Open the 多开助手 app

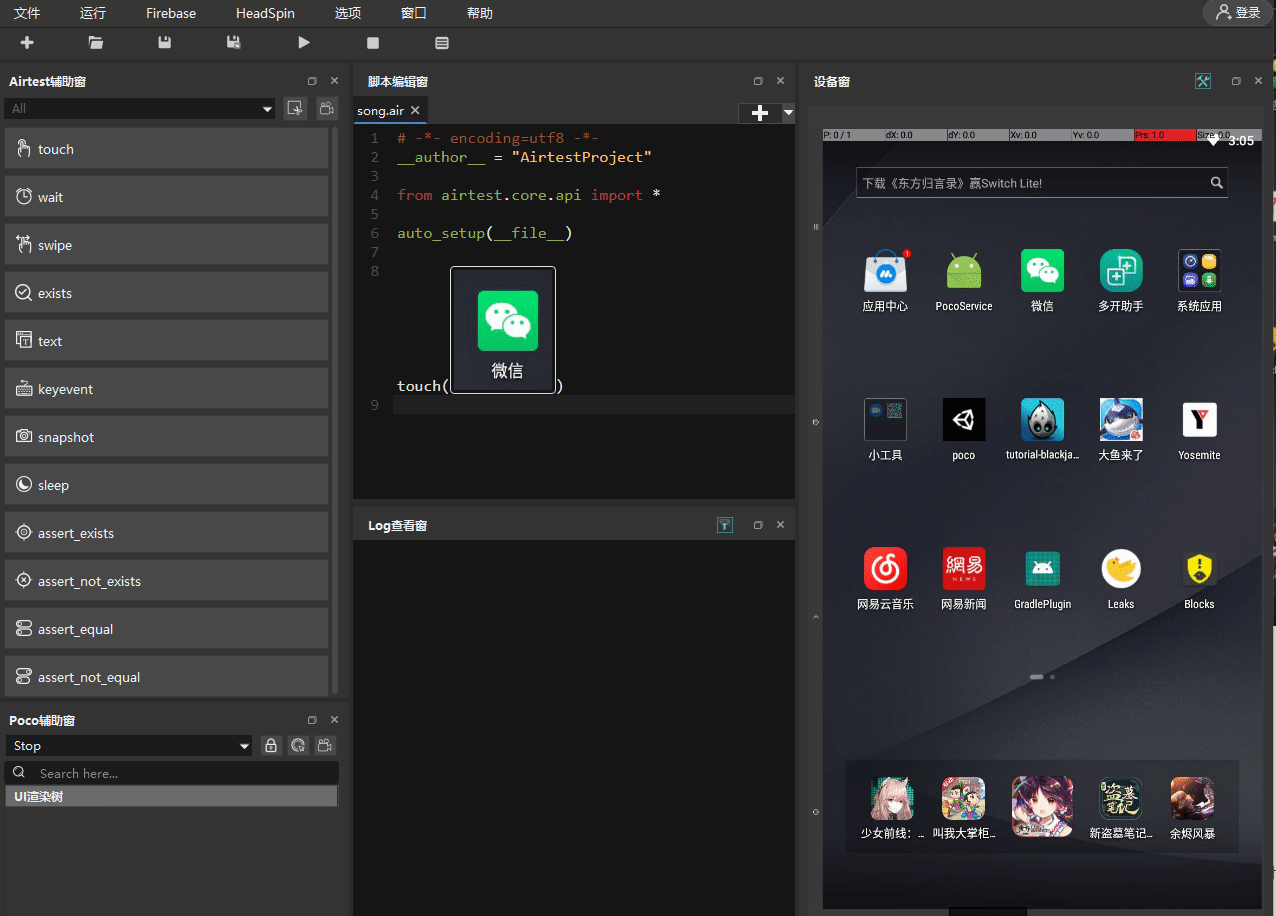1121,281
